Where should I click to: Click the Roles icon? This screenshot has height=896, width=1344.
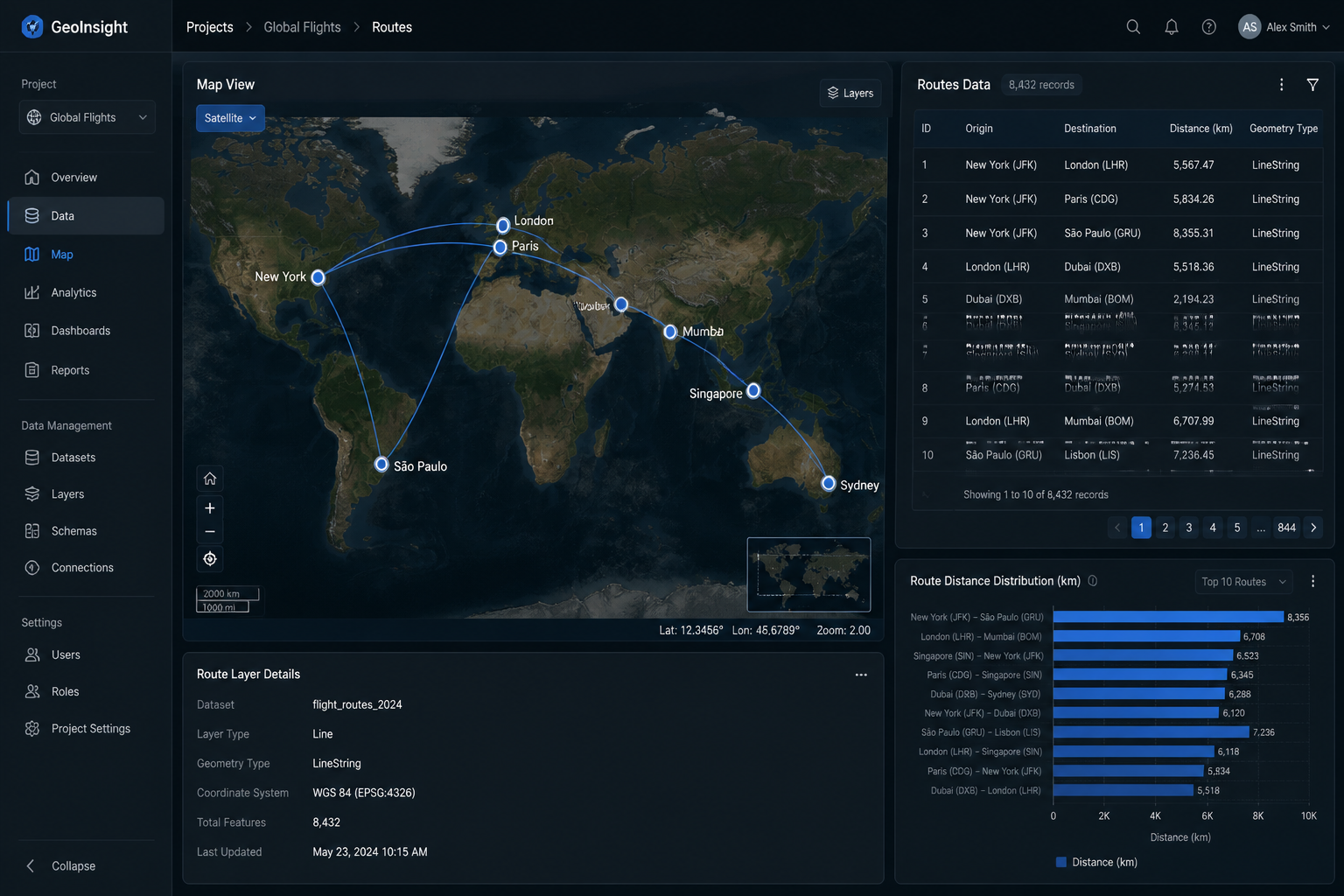32,692
